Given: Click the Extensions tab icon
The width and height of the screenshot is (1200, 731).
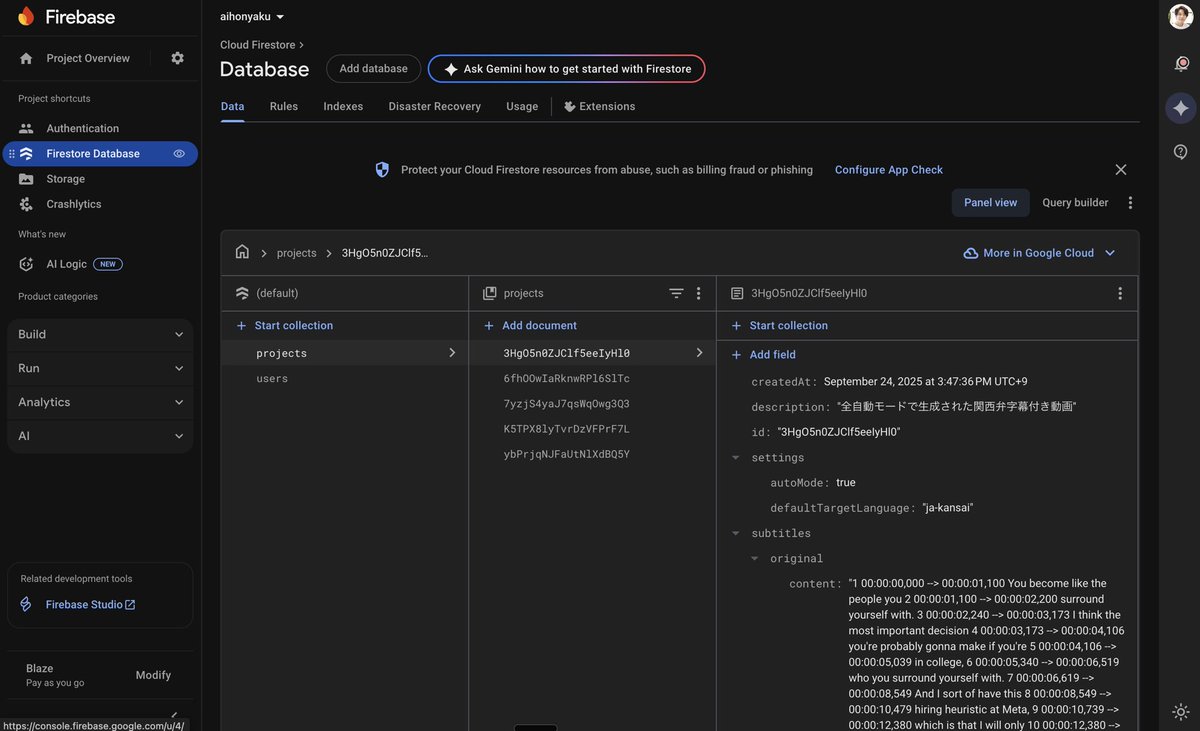Looking at the screenshot, I should pyautogui.click(x=570, y=106).
